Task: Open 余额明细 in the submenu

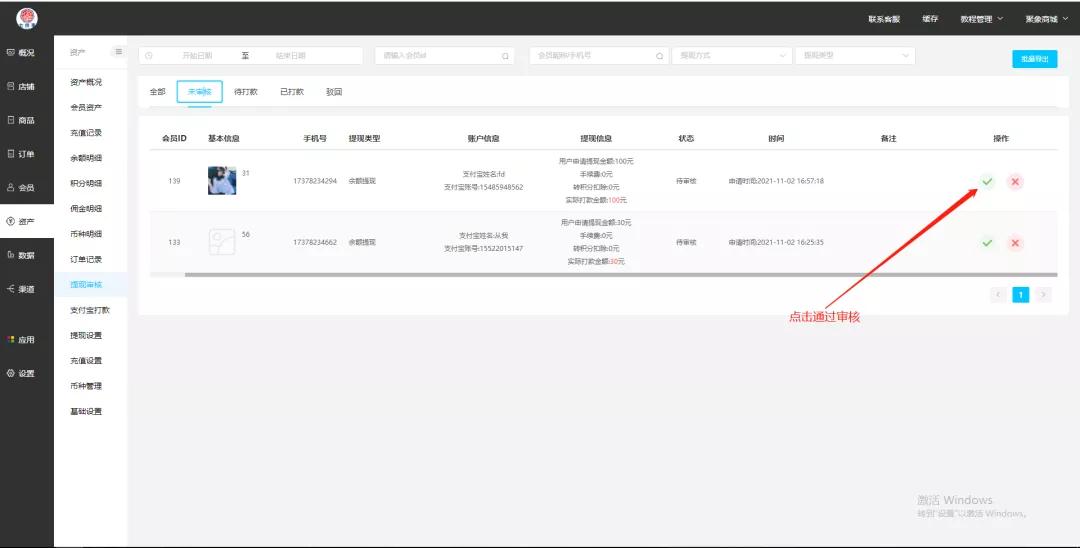Action: point(86,158)
